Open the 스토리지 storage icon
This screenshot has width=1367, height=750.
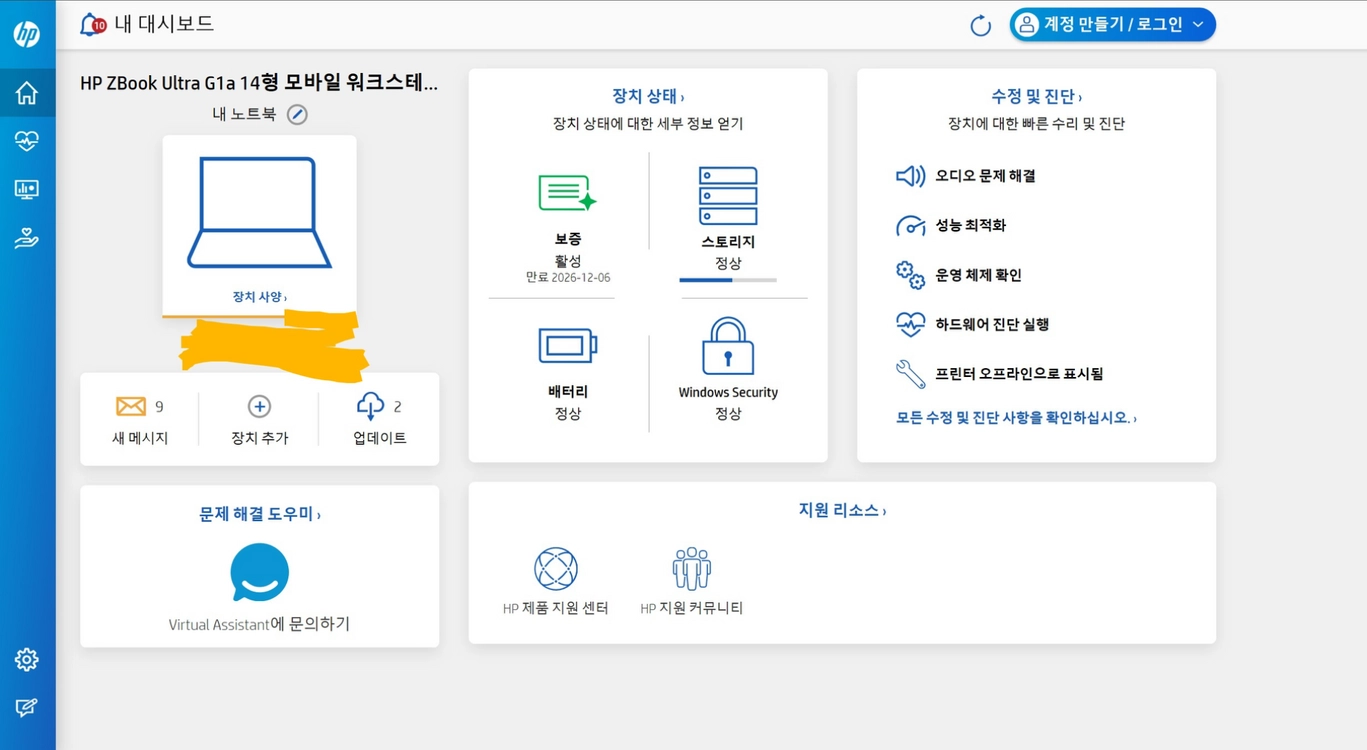coord(728,196)
